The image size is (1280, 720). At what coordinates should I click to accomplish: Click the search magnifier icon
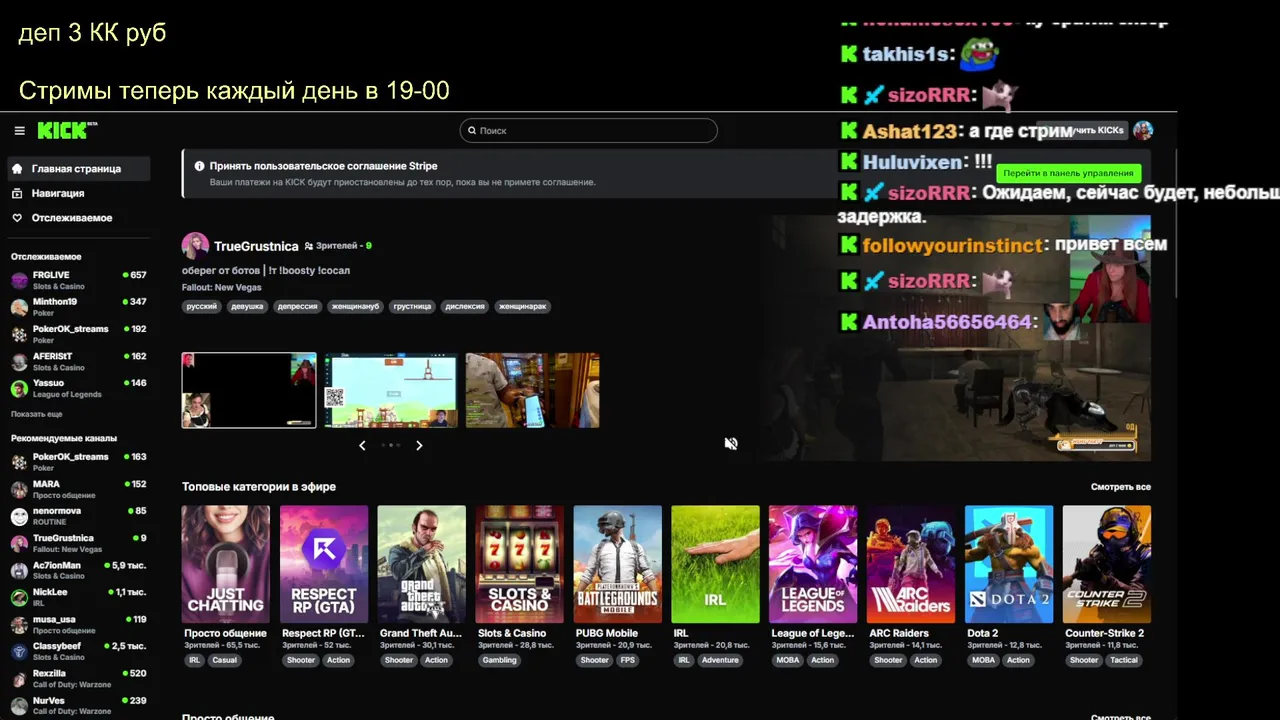point(472,131)
